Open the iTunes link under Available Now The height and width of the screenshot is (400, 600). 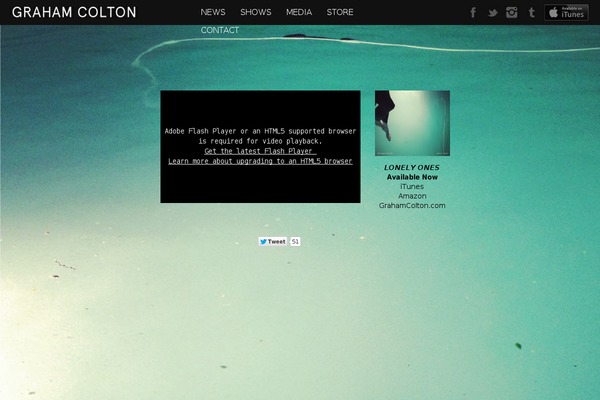coord(412,186)
